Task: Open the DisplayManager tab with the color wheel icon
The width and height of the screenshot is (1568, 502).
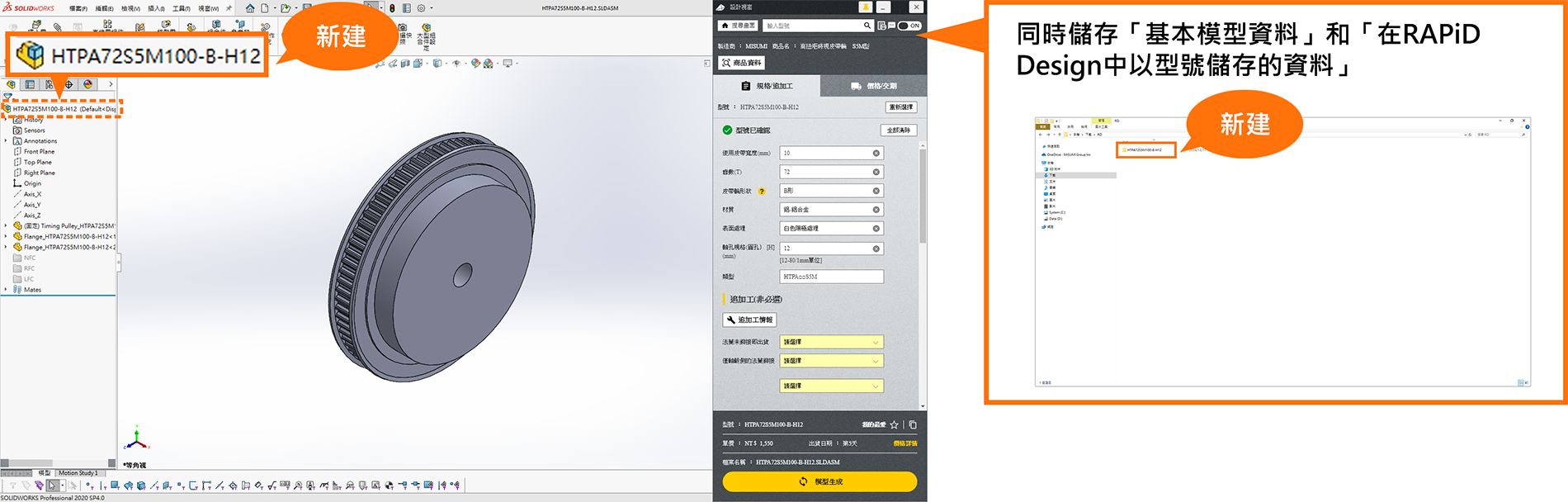Action: (x=88, y=84)
